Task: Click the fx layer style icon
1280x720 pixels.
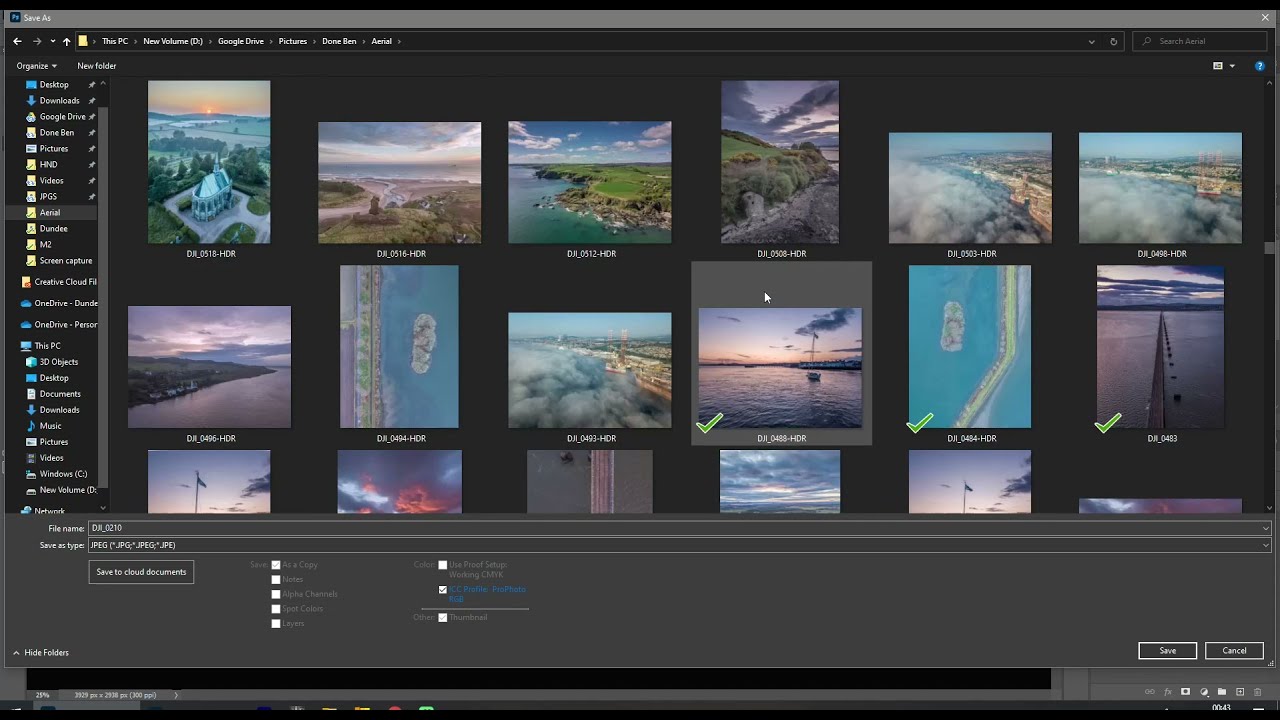Action: tap(1168, 692)
